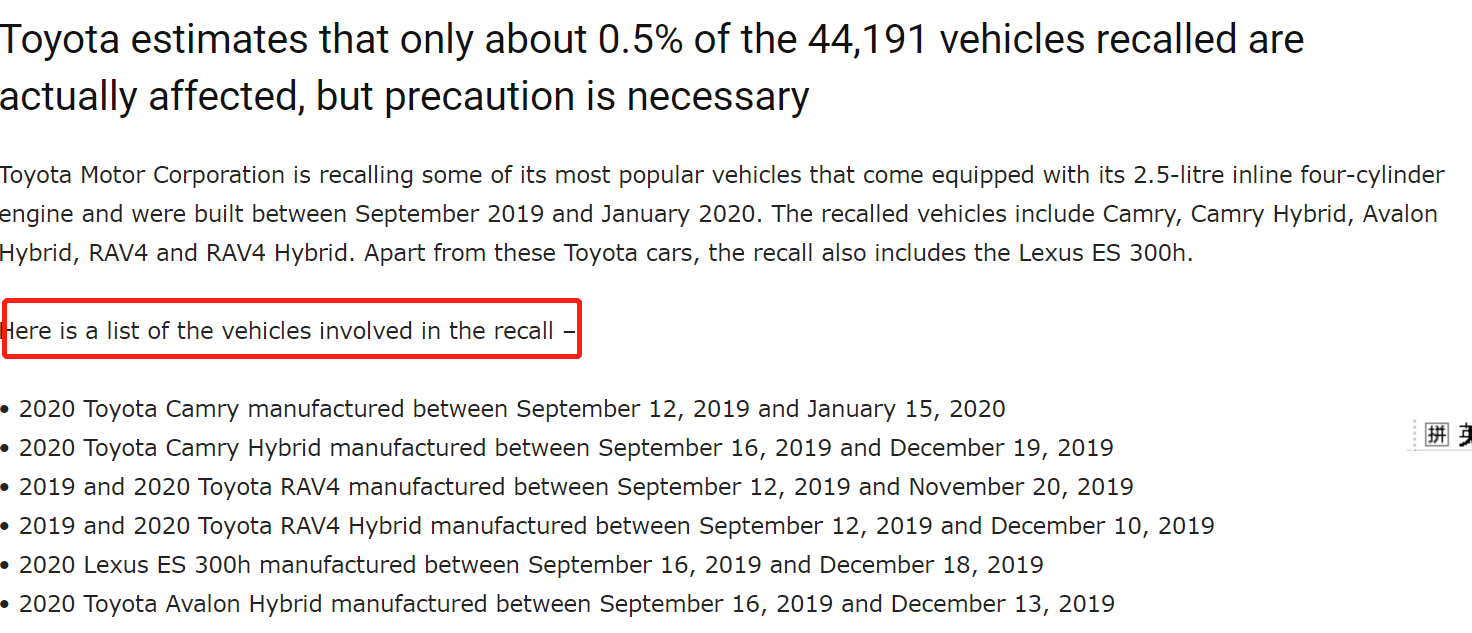Click the bullet point before 2020 Toyota Camry
Viewport: 1472px width, 633px height.
click(x=5, y=410)
